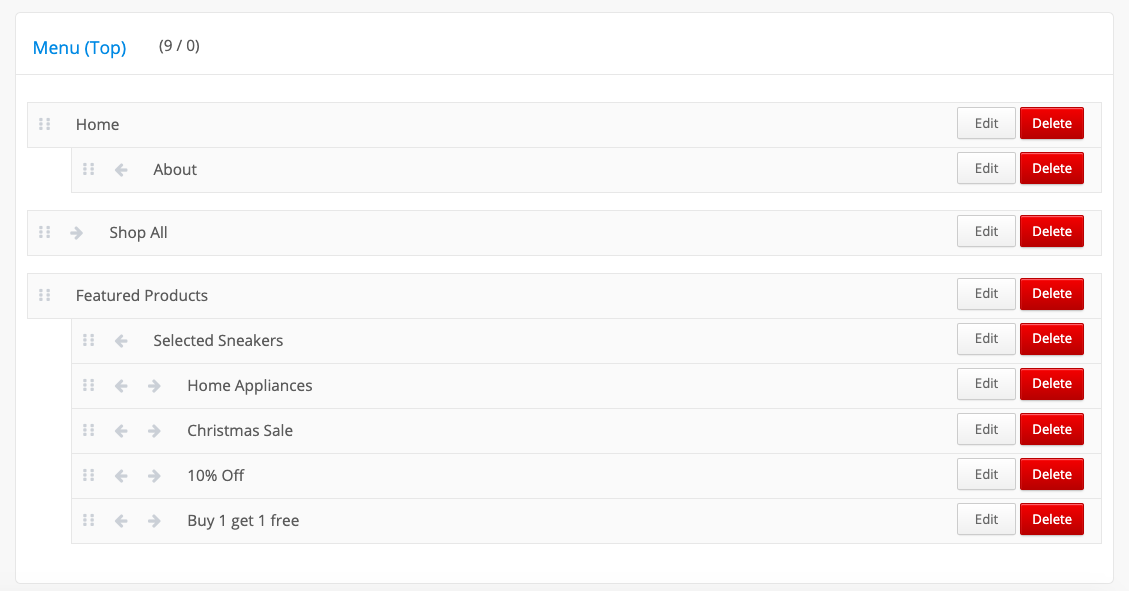Edit the Selected Sneakers entry
The image size is (1129, 591).
coord(986,339)
